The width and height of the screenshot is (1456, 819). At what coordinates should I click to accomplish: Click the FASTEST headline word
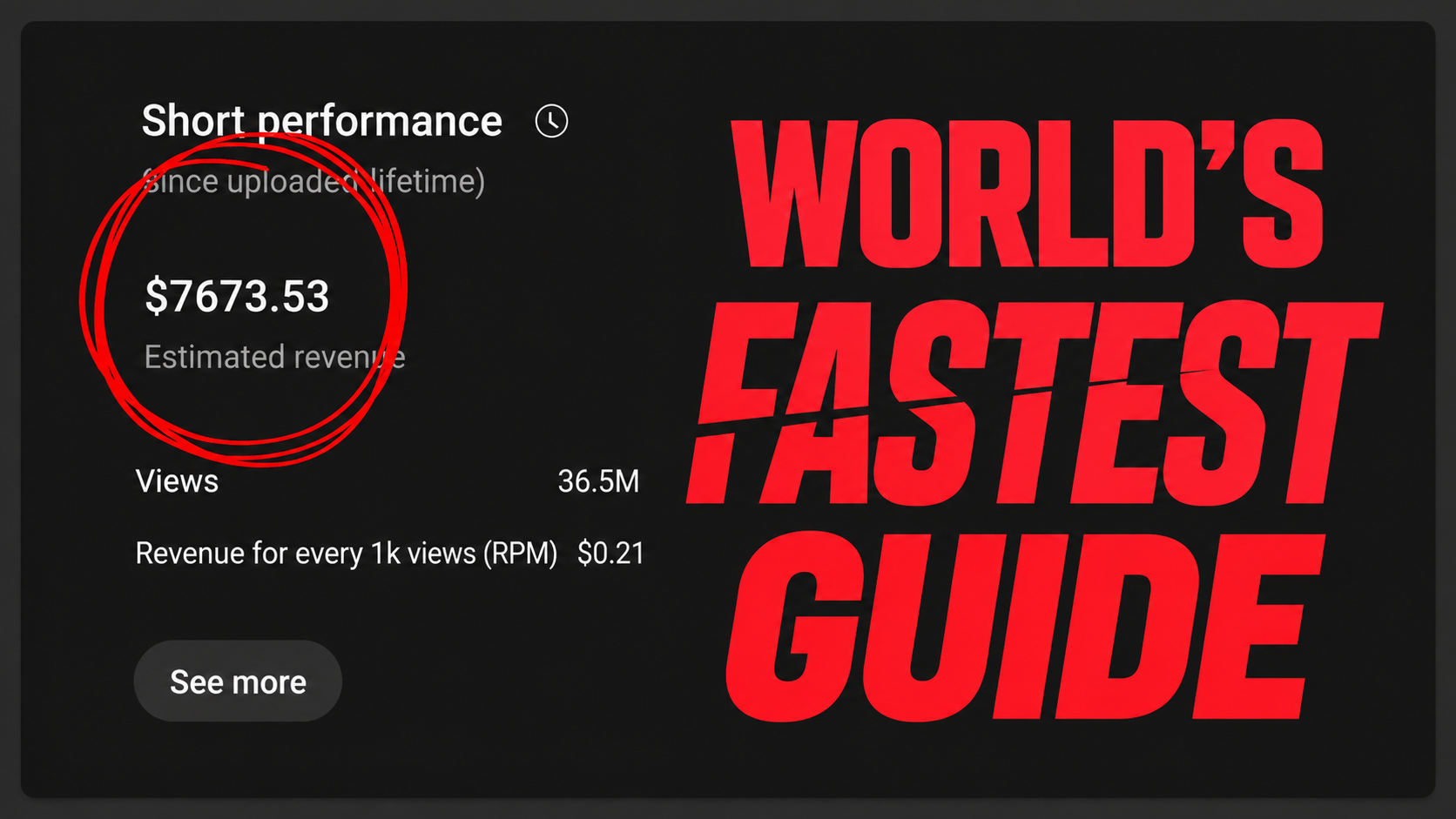tap(1033, 403)
